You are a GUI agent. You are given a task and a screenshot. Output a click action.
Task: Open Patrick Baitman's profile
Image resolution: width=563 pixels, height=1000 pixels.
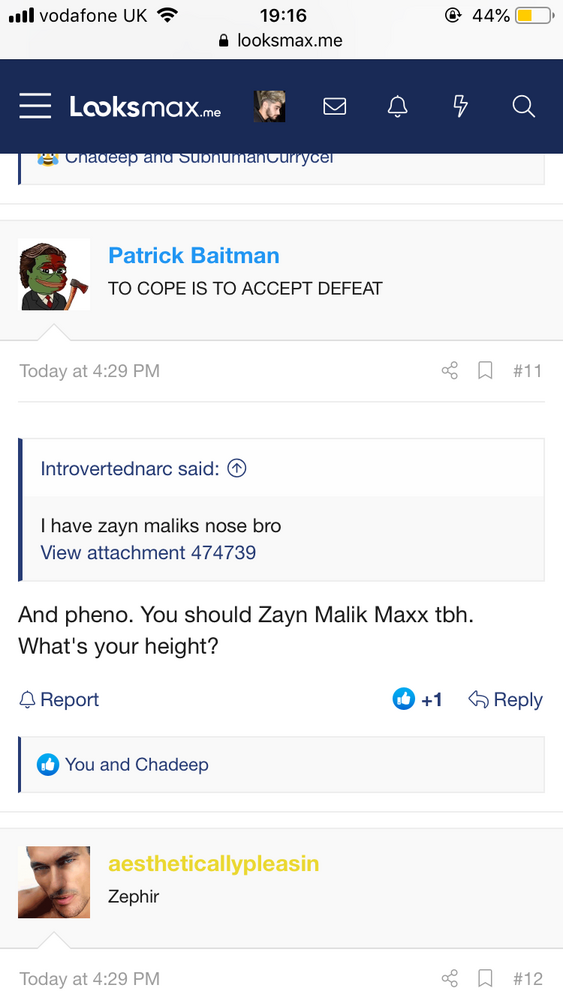click(194, 256)
